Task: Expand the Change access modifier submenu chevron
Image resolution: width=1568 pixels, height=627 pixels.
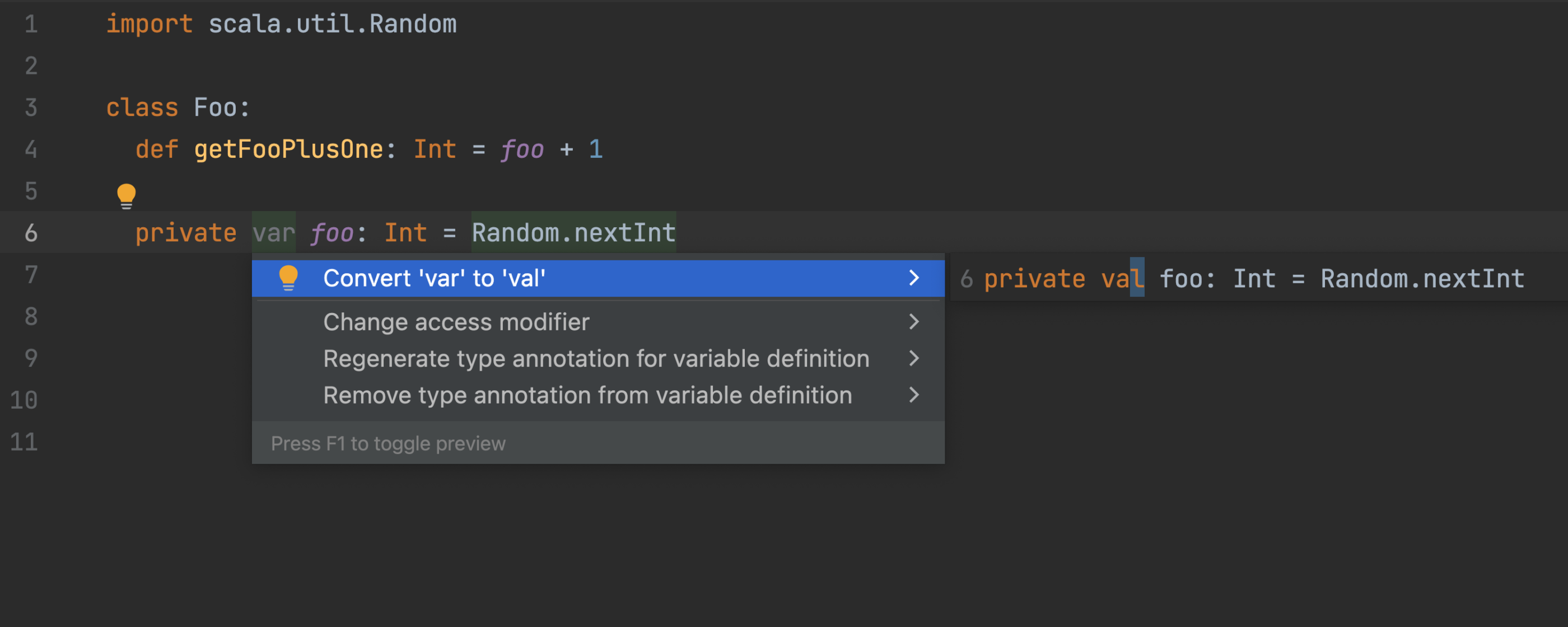Action: pos(914,321)
